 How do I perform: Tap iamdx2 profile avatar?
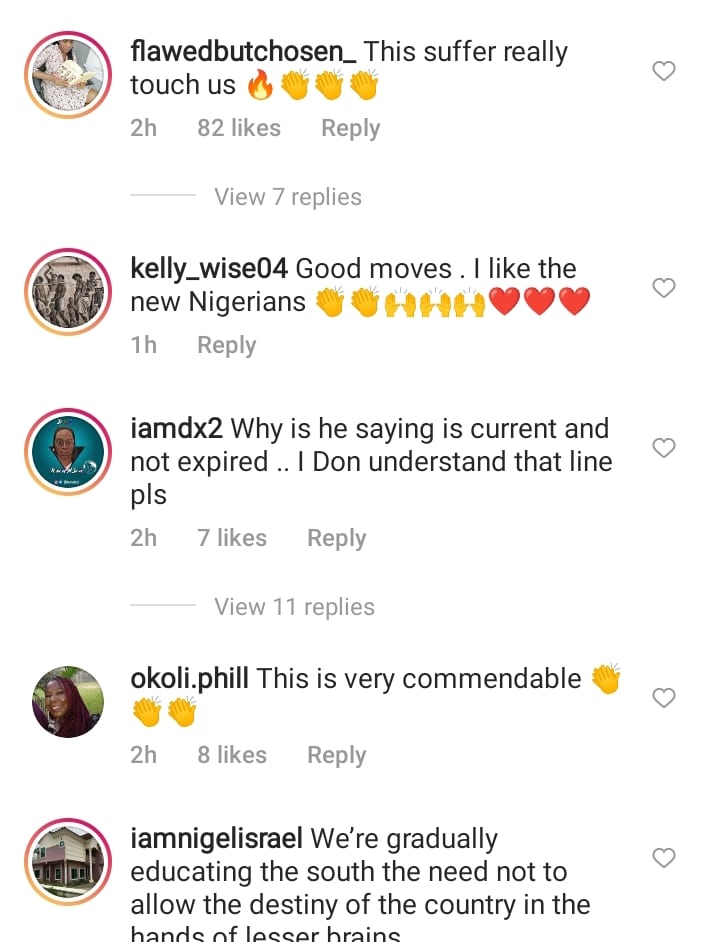(x=68, y=452)
